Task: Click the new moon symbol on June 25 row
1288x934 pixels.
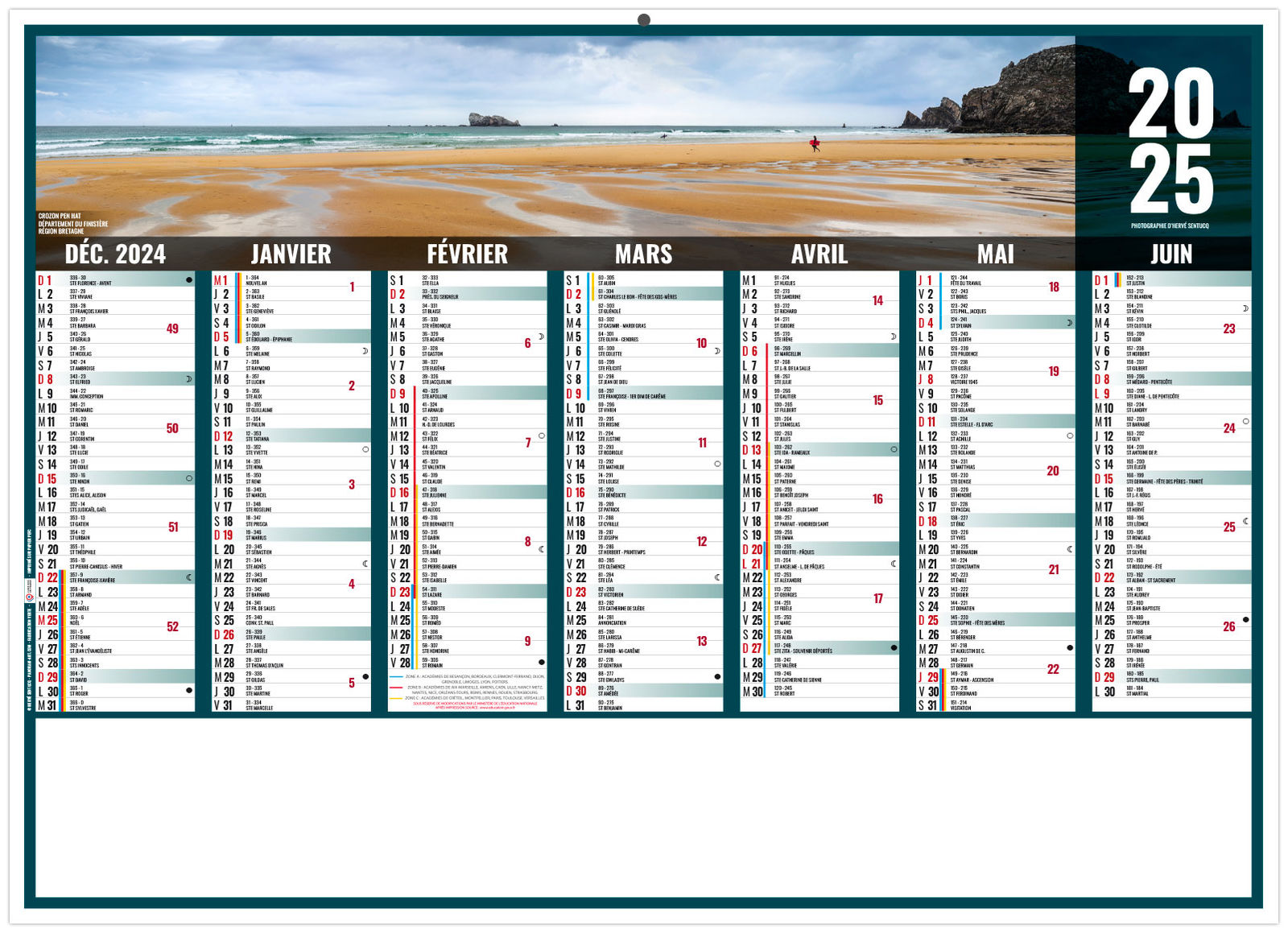Action: pos(1245,620)
